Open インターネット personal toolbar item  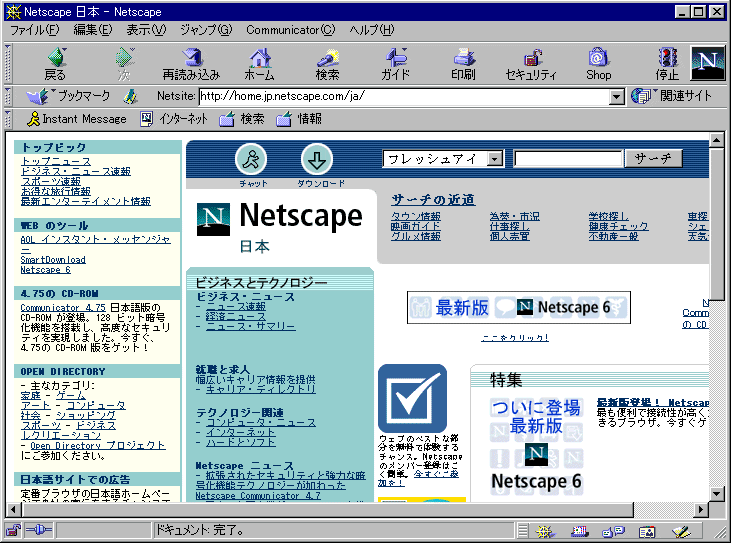pos(173,119)
